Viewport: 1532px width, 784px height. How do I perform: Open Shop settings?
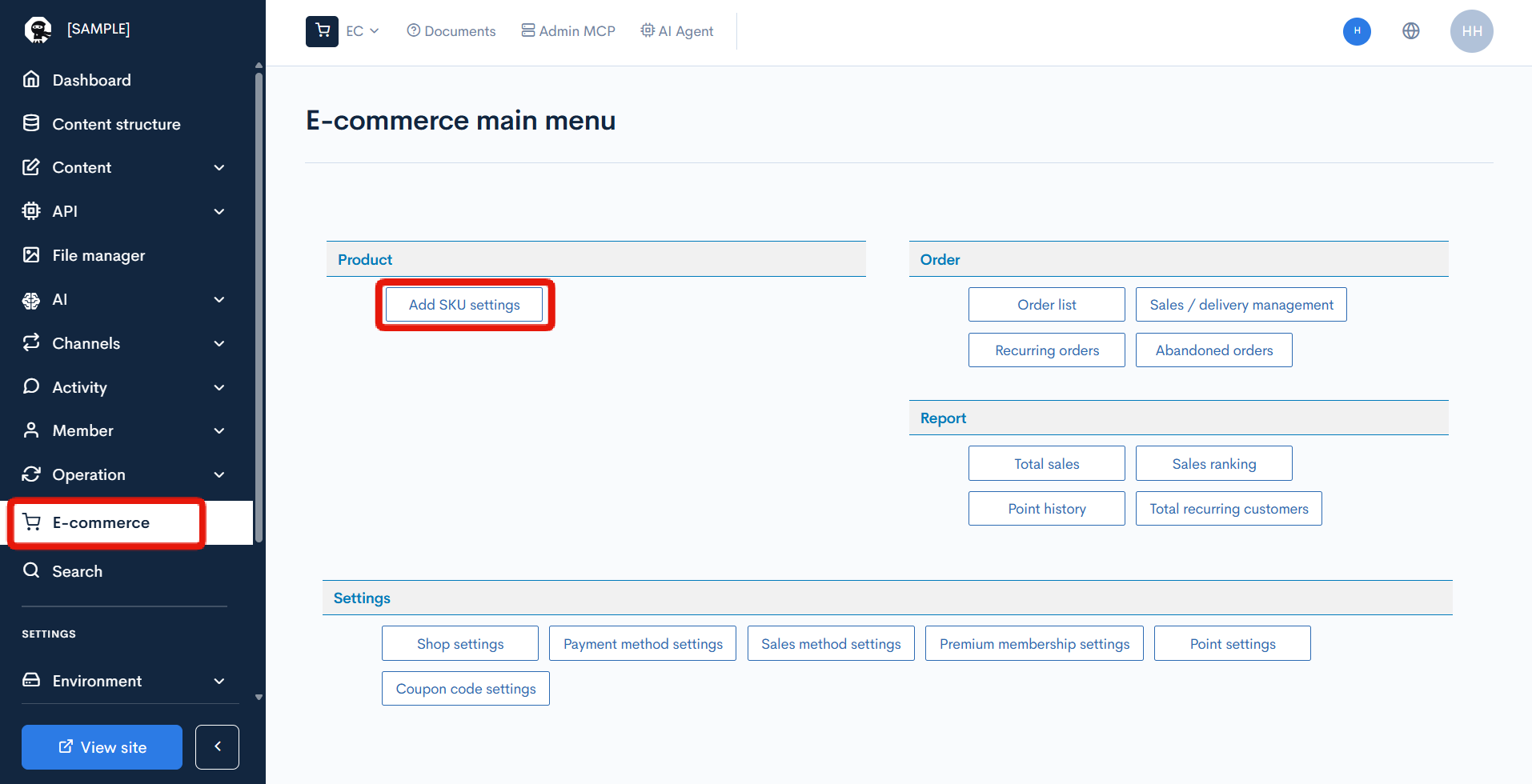click(x=459, y=643)
